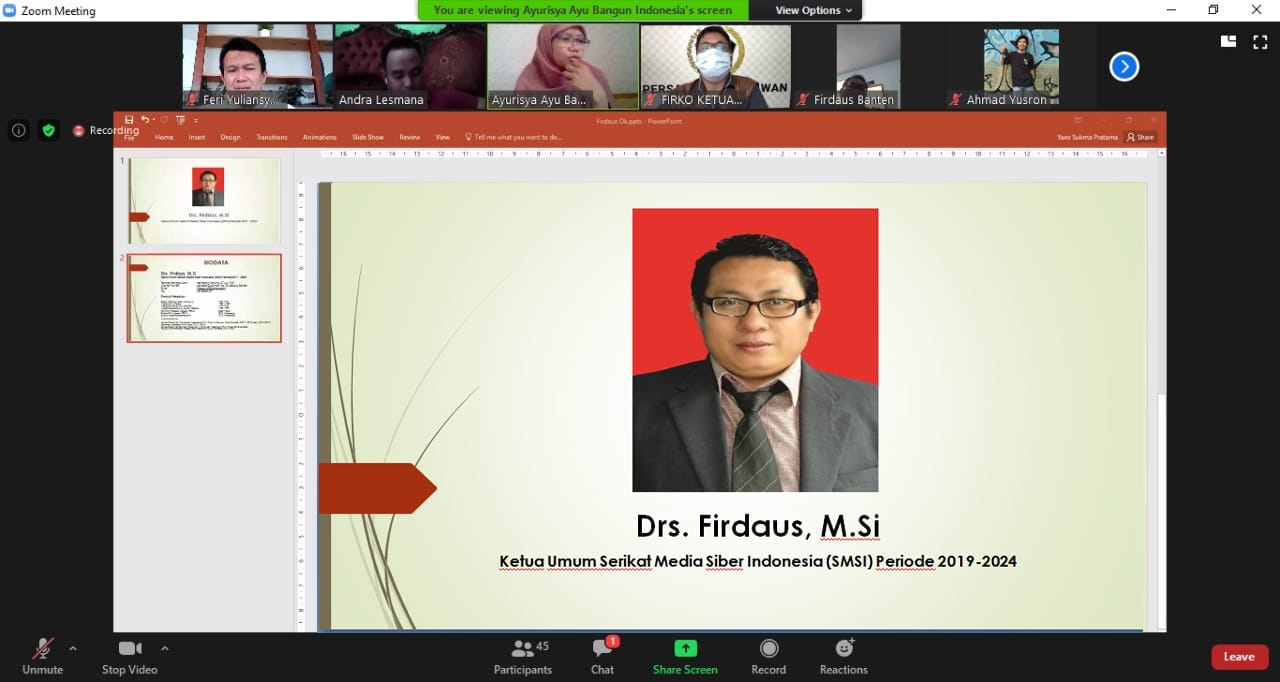
Task: Open audio options arrow beside Unmute
Action: coord(72,648)
